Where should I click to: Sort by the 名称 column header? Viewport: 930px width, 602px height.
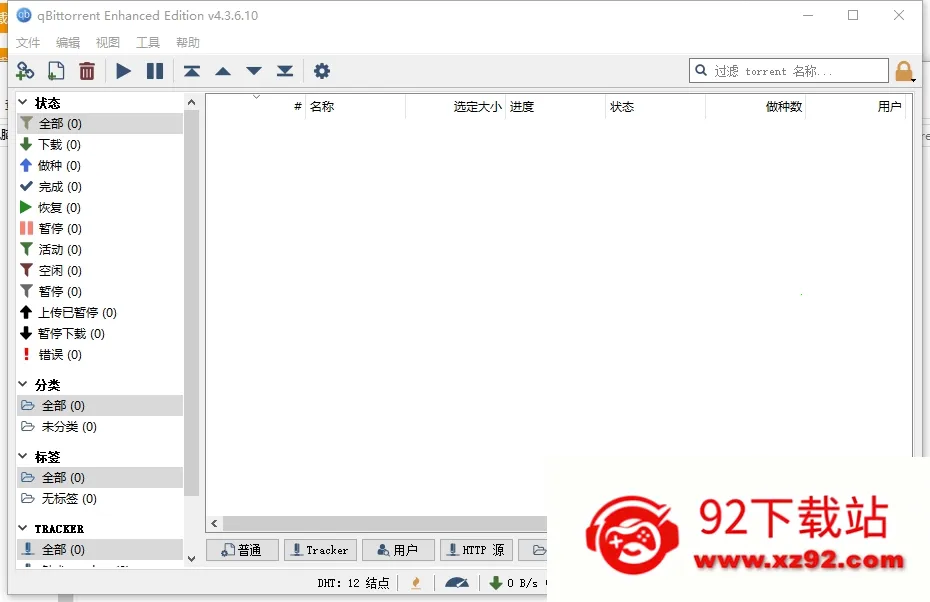point(355,107)
